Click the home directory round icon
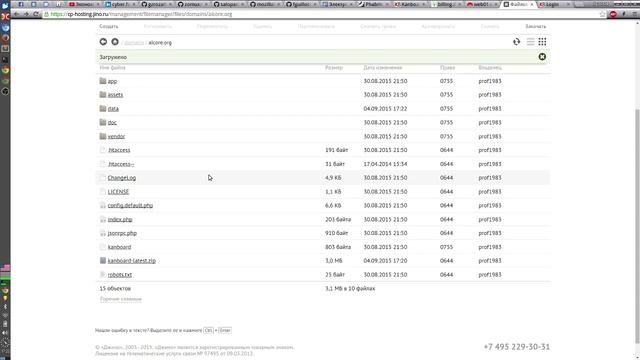The height and width of the screenshot is (360, 640). tap(115, 42)
